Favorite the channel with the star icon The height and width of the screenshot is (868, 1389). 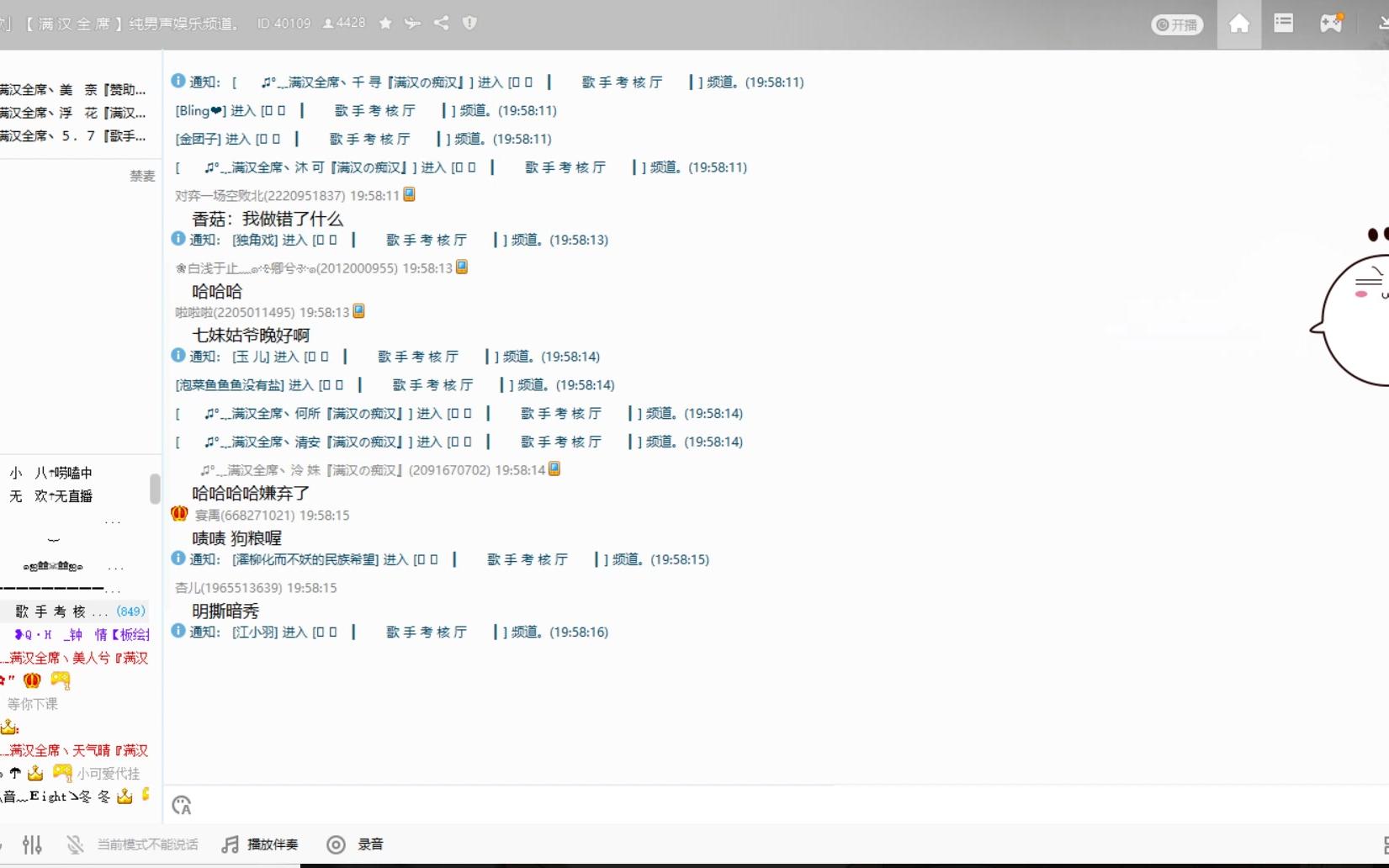click(385, 24)
